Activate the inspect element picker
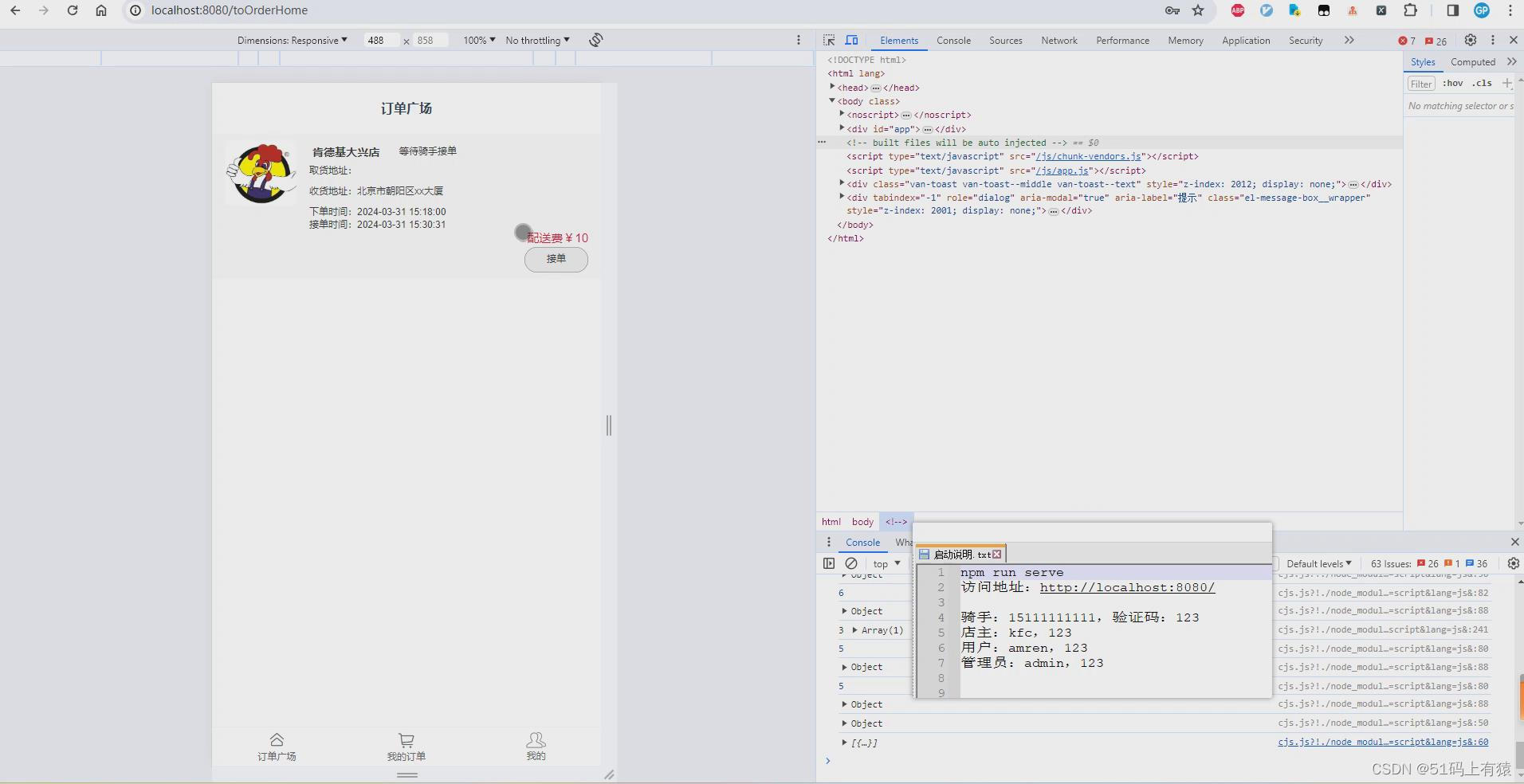1524x784 pixels. pyautogui.click(x=830, y=40)
